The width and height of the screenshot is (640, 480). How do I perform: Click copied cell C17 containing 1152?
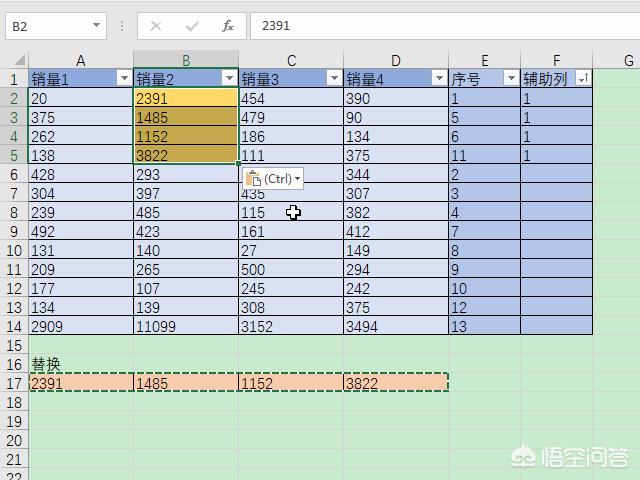pos(291,383)
